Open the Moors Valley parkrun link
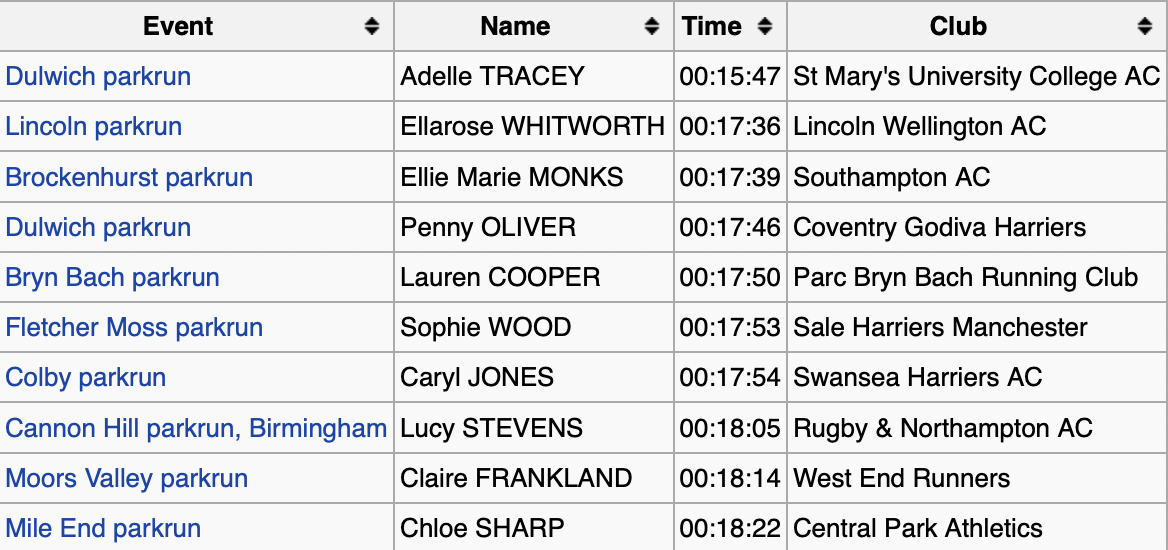Screen dimensions: 1168x550 pyautogui.click(x=127, y=478)
